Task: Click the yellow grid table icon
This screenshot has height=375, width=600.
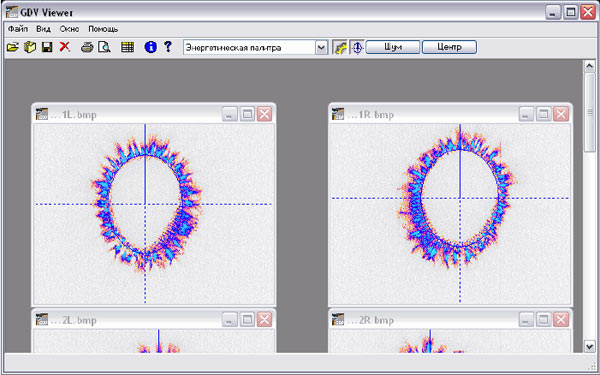Action: coord(127,47)
